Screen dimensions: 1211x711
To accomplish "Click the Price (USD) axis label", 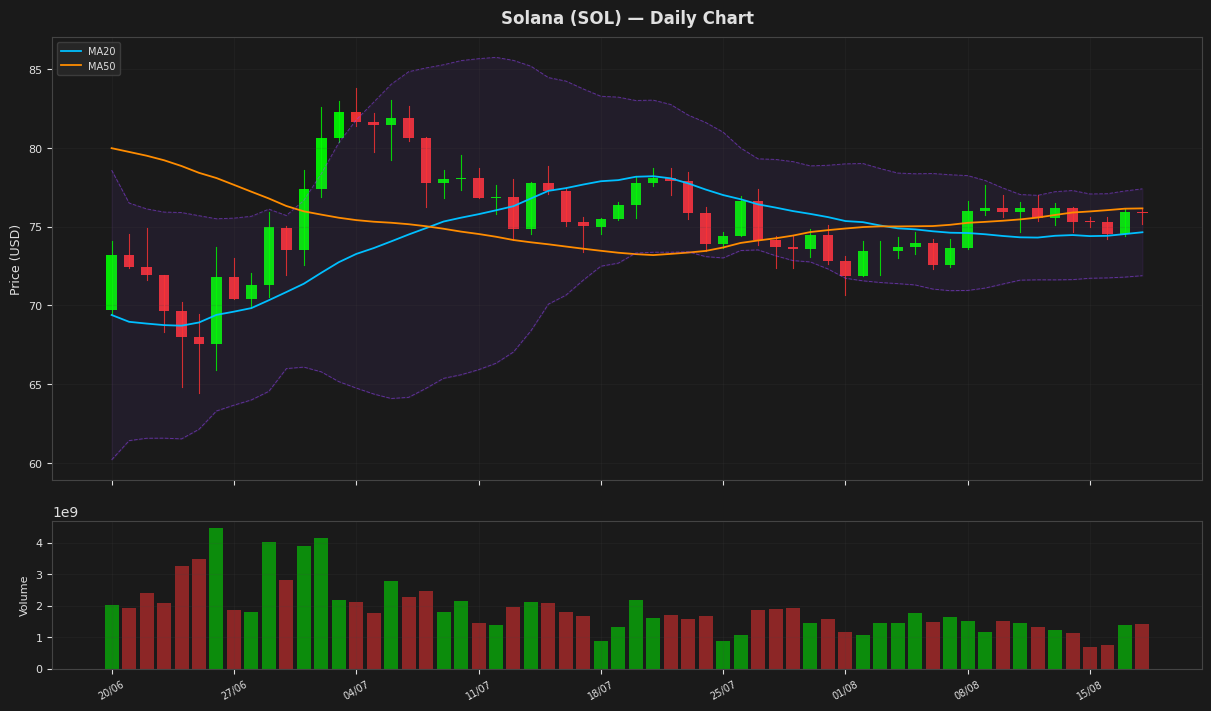I will [15, 259].
